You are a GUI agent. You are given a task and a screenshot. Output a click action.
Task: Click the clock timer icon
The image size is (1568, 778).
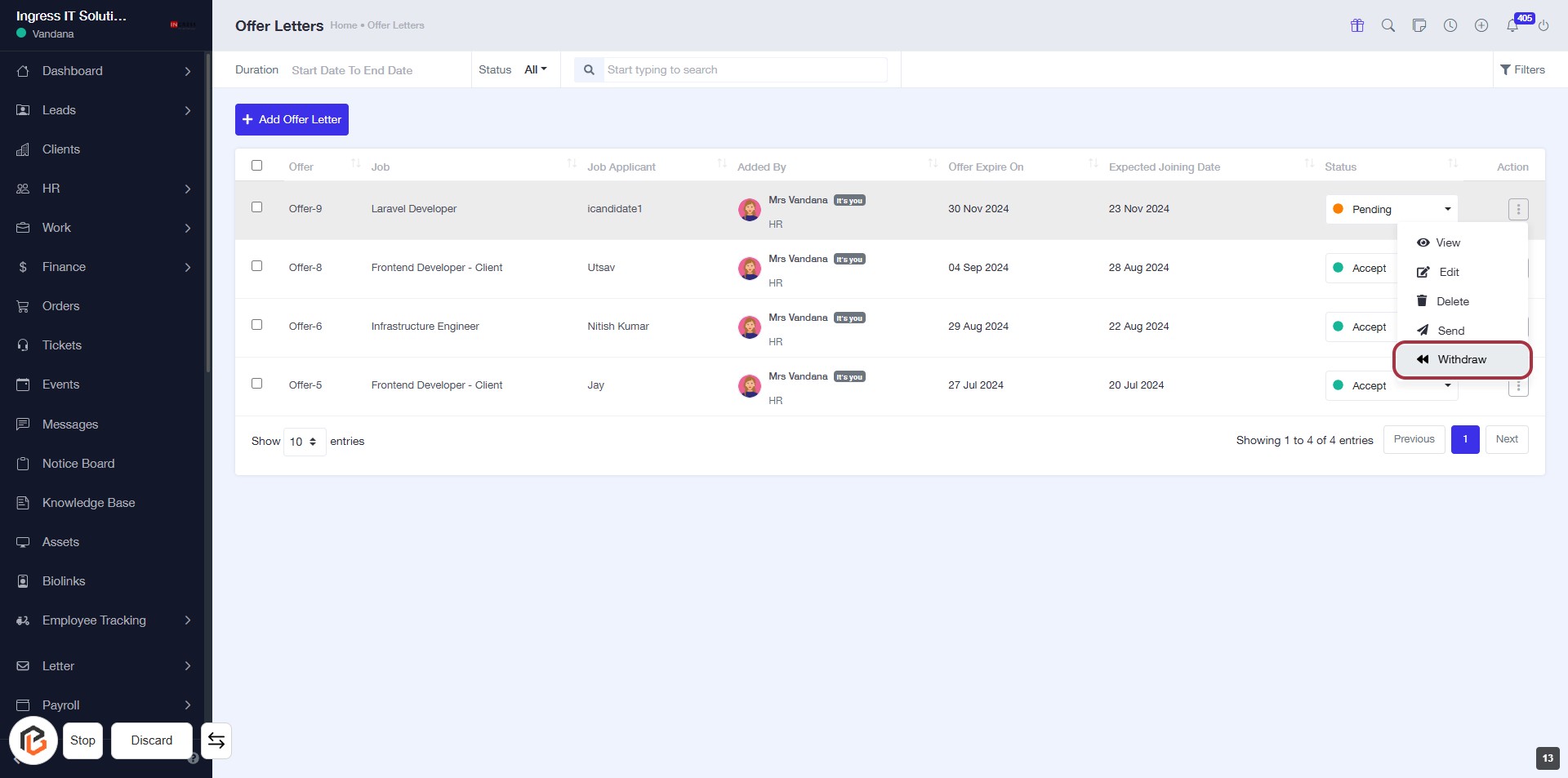1450,25
